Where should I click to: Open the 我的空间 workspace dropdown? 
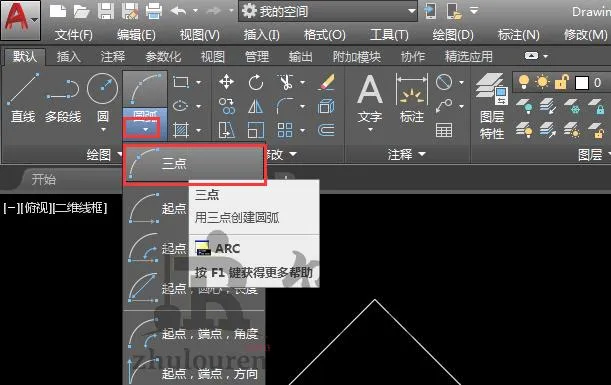click(328, 12)
